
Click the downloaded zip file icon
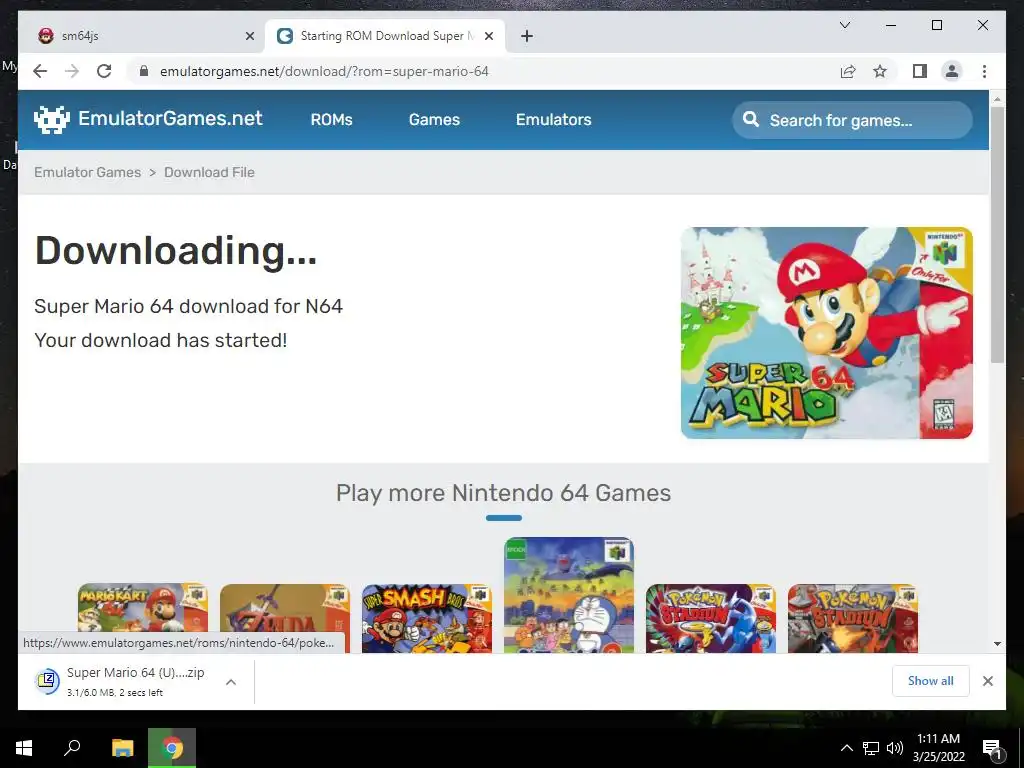[47, 681]
